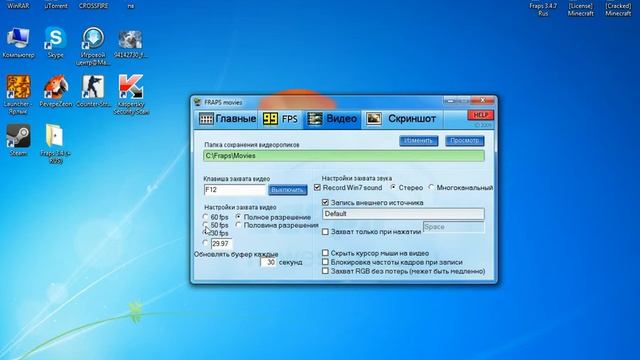Click the 29.97 custom fps field
This screenshot has height=360, width=640.
pos(222,244)
